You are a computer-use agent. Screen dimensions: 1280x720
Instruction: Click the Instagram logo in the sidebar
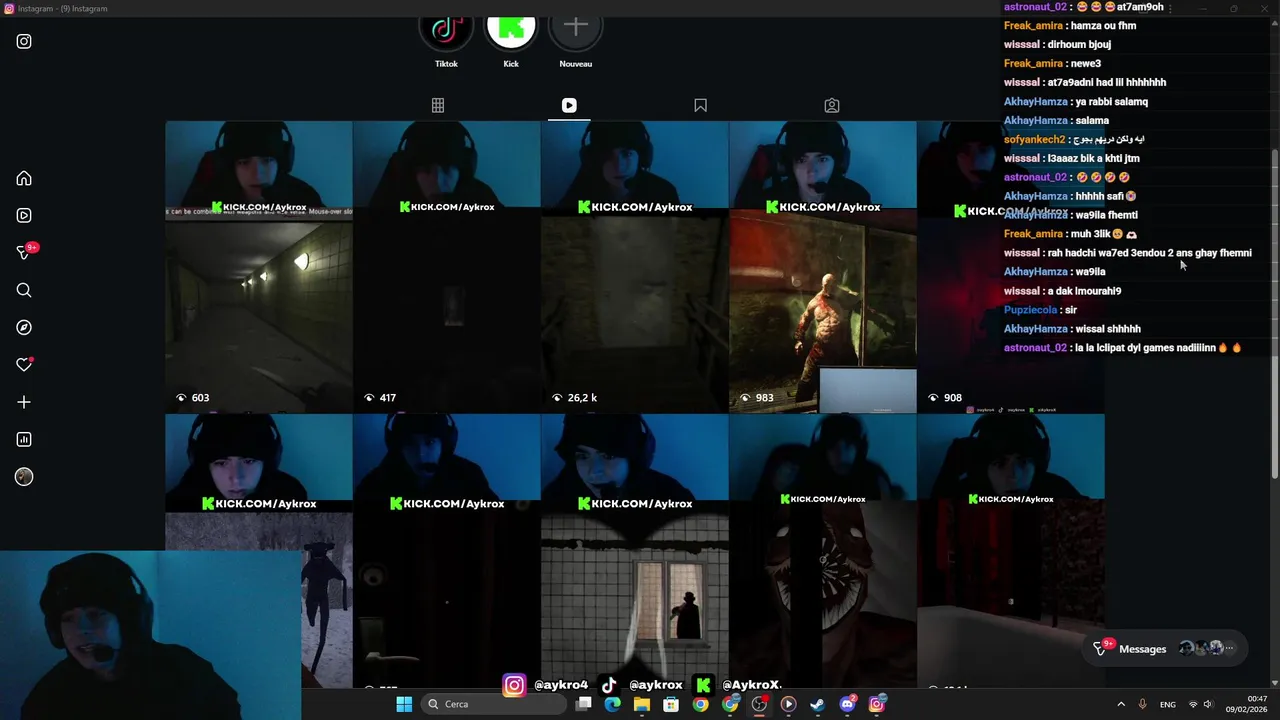[x=24, y=41]
